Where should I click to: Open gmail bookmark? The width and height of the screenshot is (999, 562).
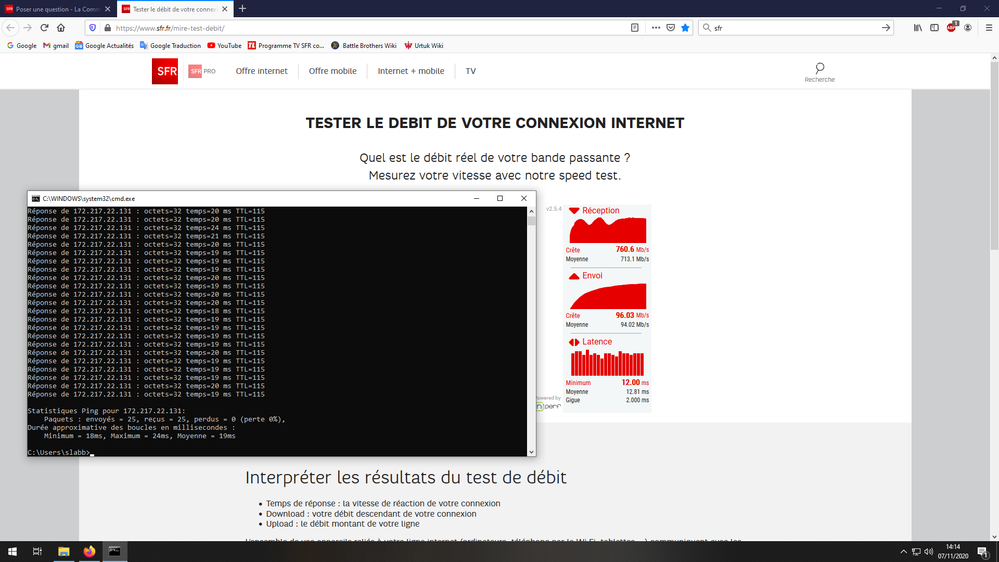56,46
